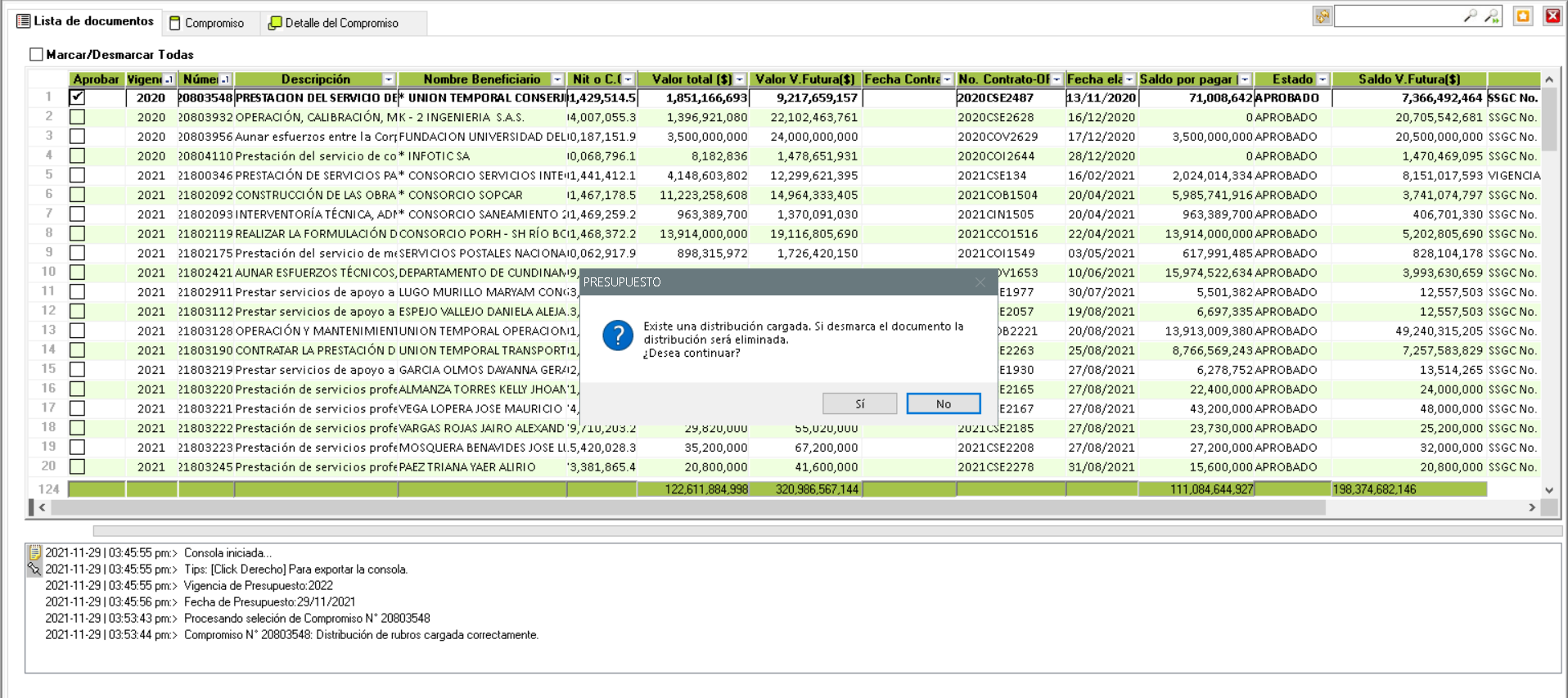Click the pin icon in the console
Image resolution: width=1568 pixels, height=698 pixels.
click(x=34, y=569)
